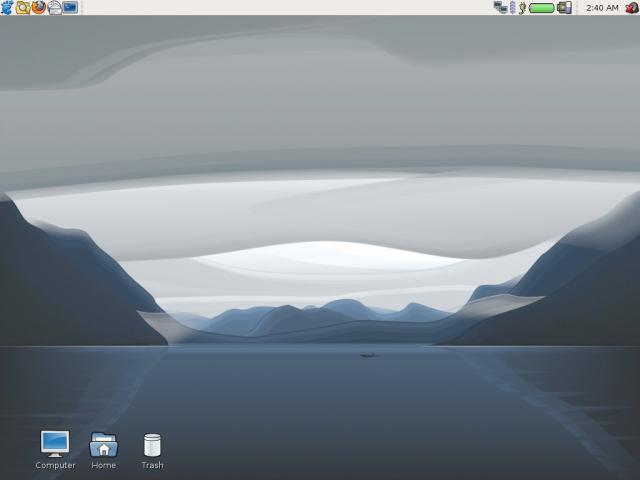Launch the Firefox web browser
Screen dimensions: 640x480
tap(39, 7)
